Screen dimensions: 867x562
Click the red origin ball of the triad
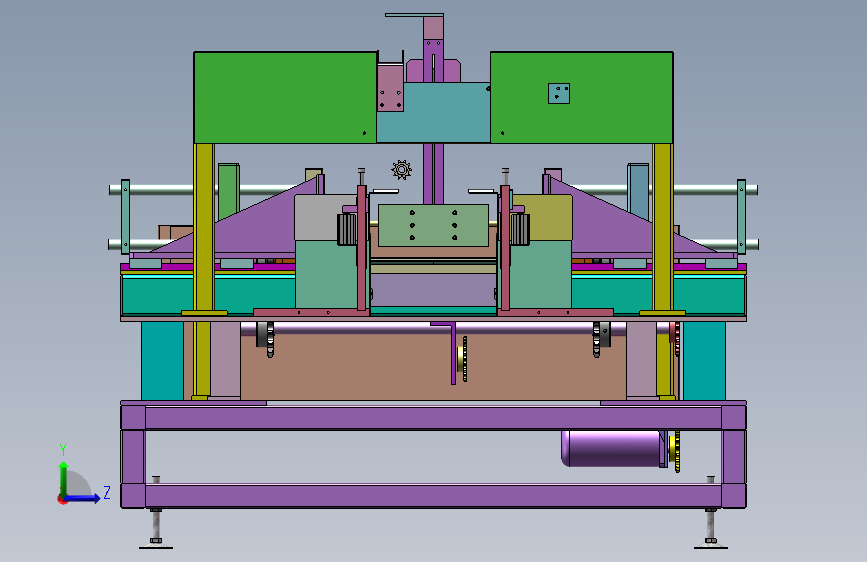point(62,499)
